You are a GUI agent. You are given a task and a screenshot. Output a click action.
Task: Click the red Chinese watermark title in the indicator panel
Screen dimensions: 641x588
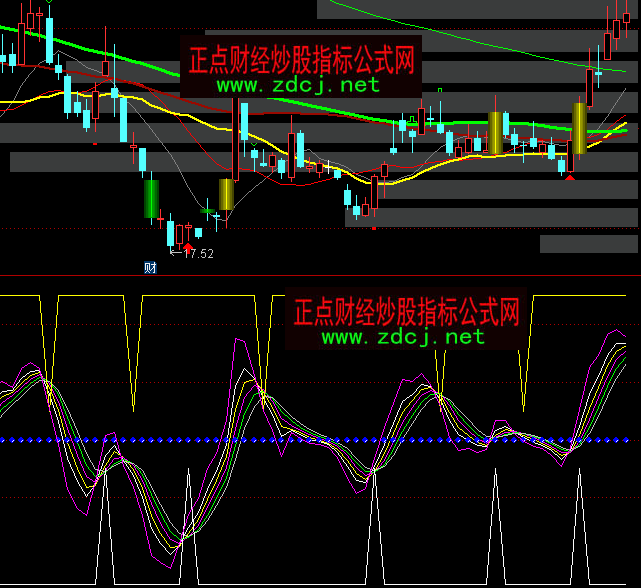click(407, 311)
